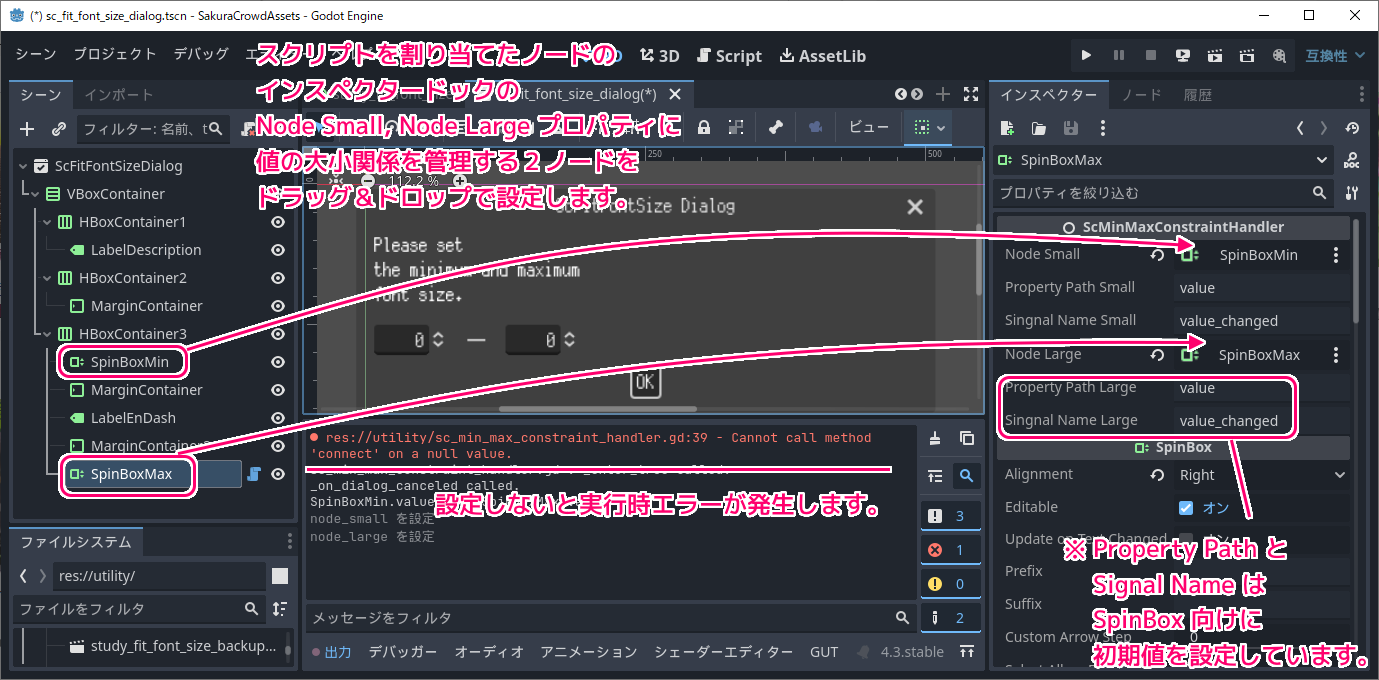The width and height of the screenshot is (1379, 680).
Task: Open script attached to SpinBoxMax
Action: pyautogui.click(x=254, y=474)
